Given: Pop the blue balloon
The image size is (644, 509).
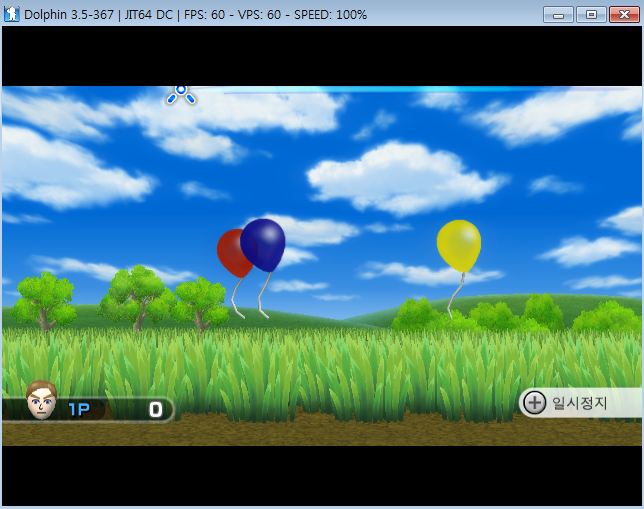Looking at the screenshot, I should (x=263, y=245).
